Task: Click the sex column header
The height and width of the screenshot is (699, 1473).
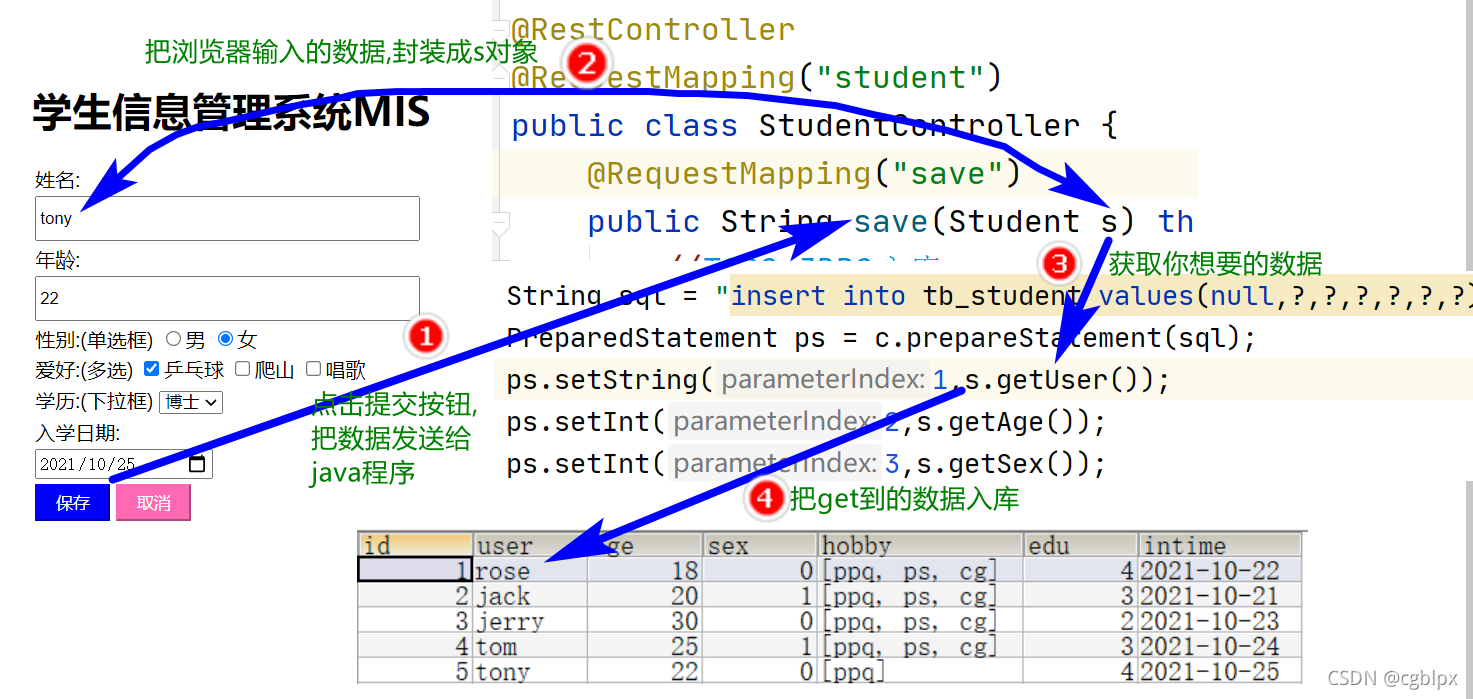Action: click(x=761, y=545)
